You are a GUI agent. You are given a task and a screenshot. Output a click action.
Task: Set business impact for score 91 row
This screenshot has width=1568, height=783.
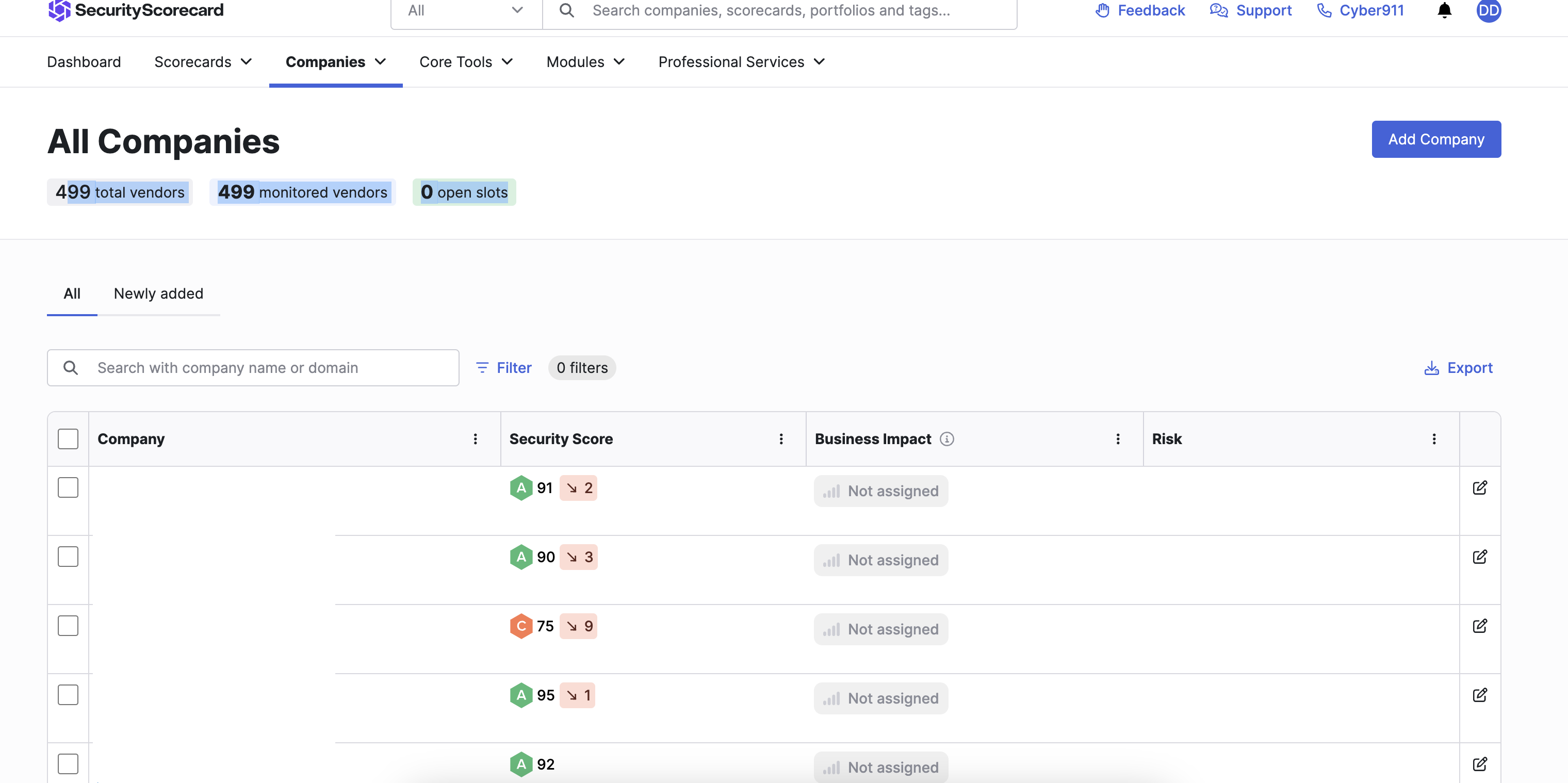click(x=881, y=492)
